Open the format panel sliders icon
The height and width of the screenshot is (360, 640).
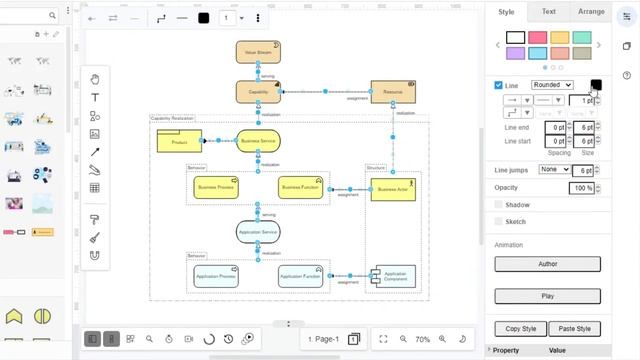(627, 17)
